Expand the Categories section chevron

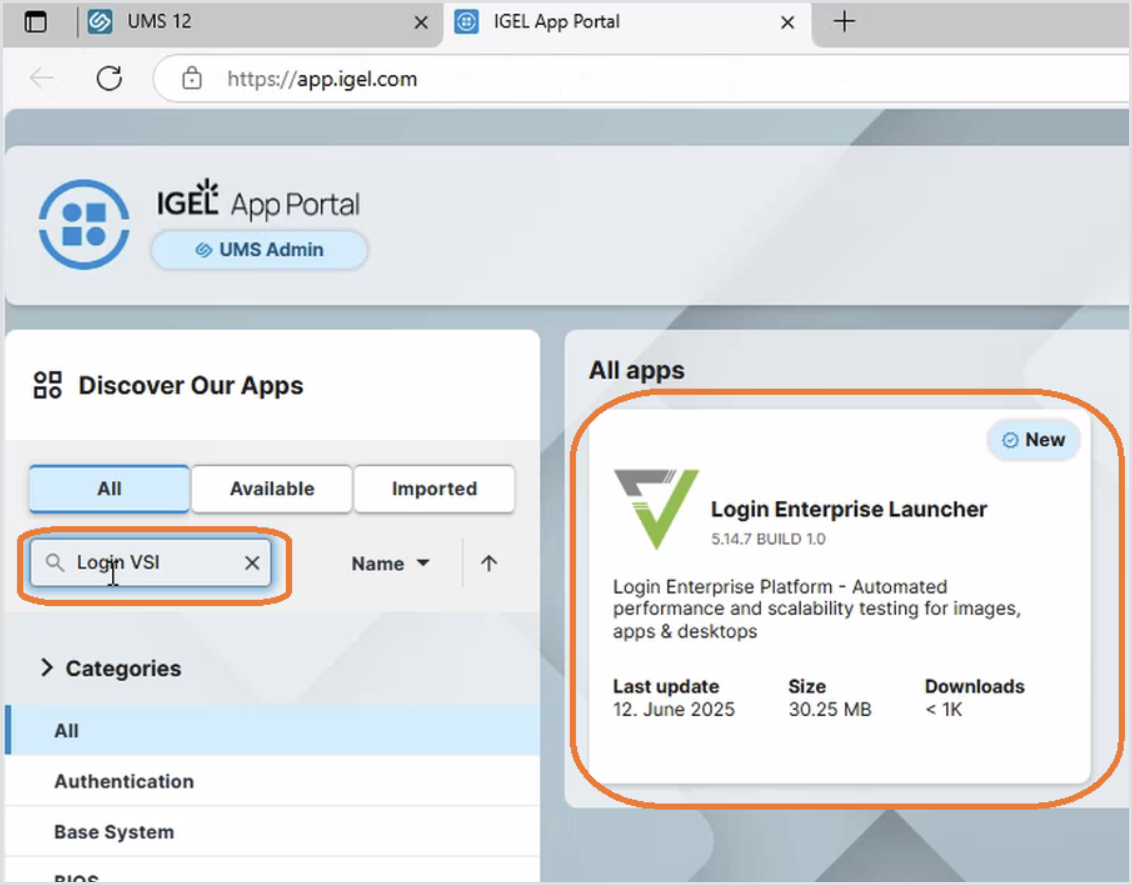[x=46, y=668]
